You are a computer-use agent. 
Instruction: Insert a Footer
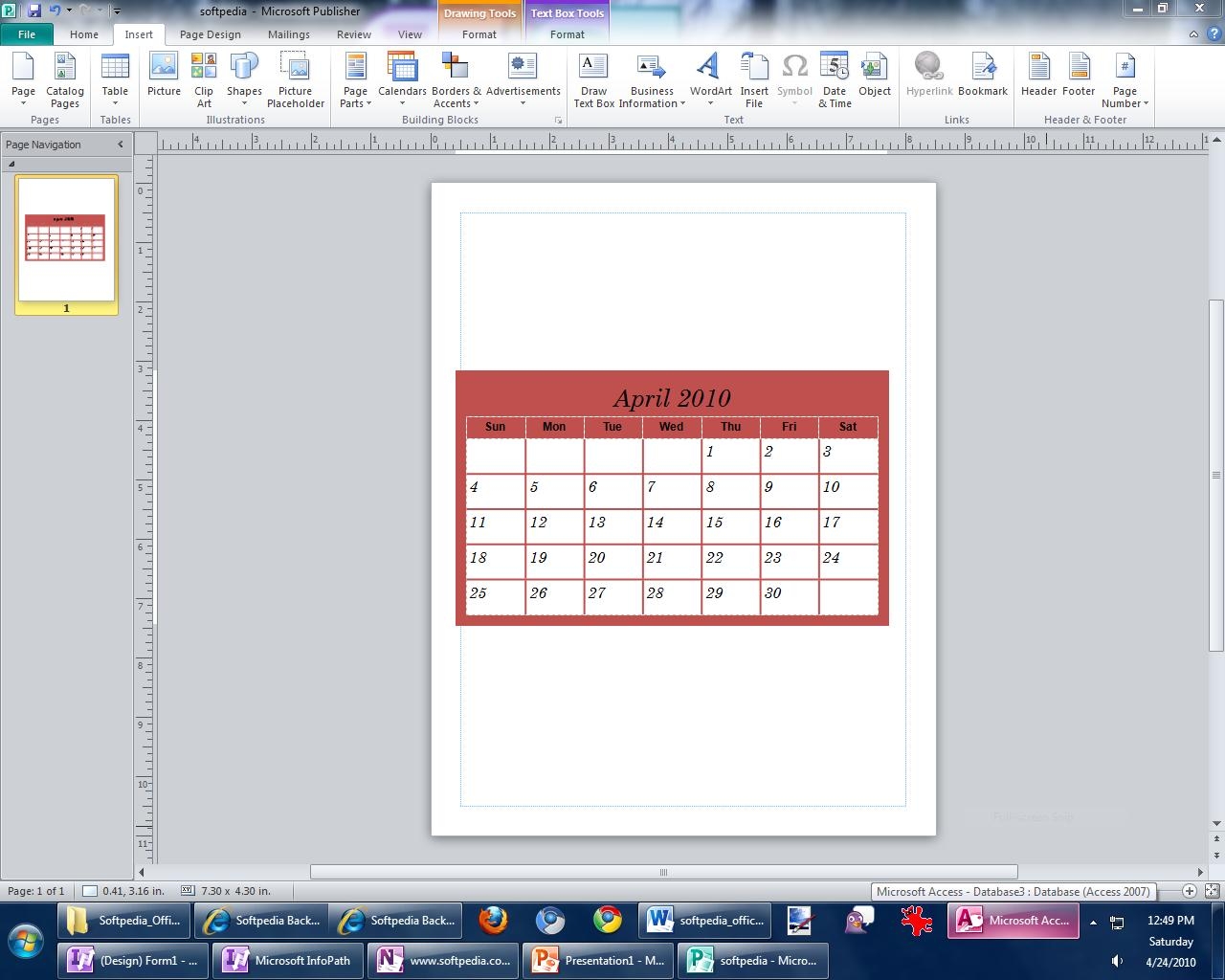point(1079,75)
